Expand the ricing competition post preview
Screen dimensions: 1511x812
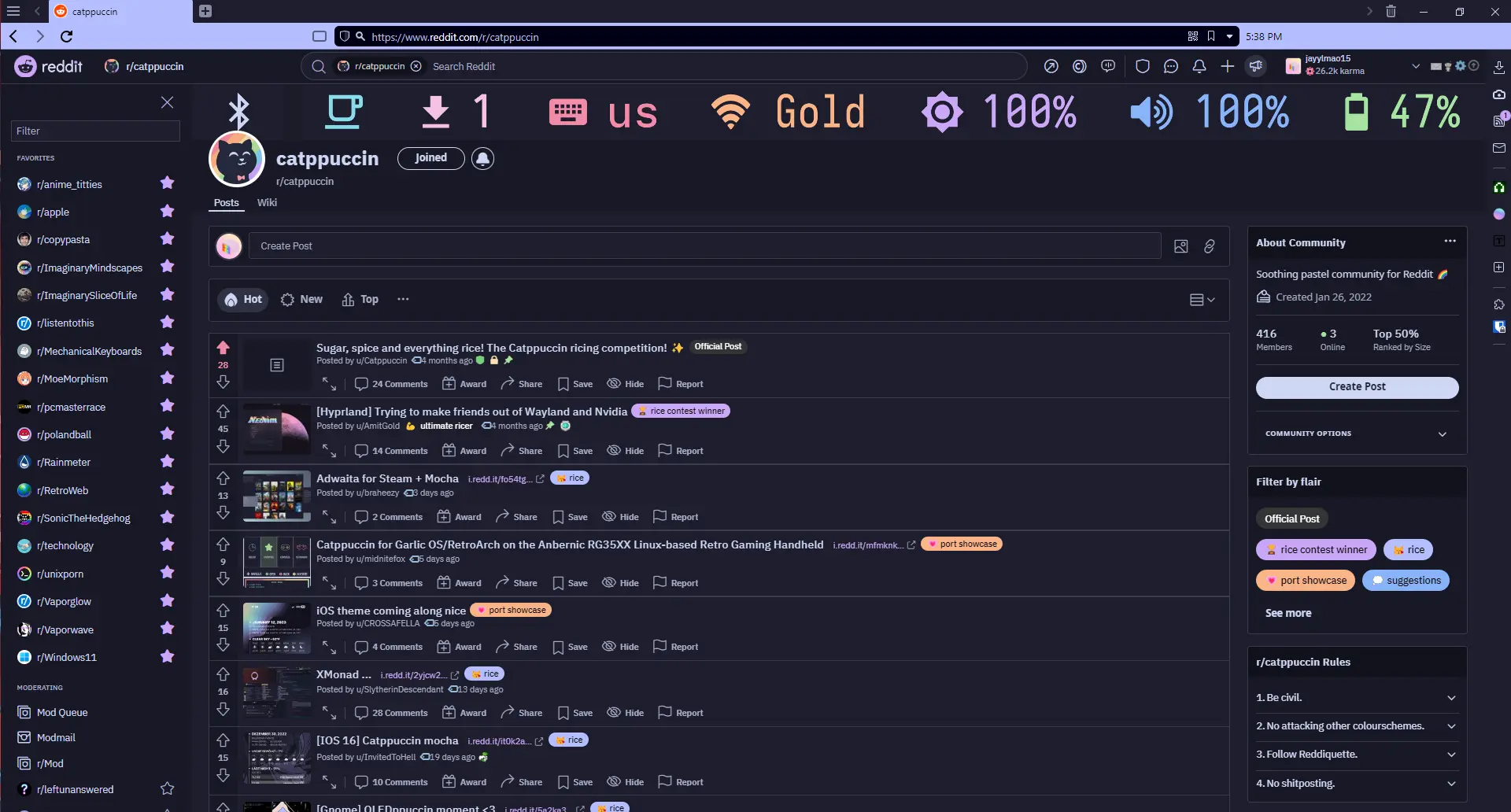[x=329, y=384]
